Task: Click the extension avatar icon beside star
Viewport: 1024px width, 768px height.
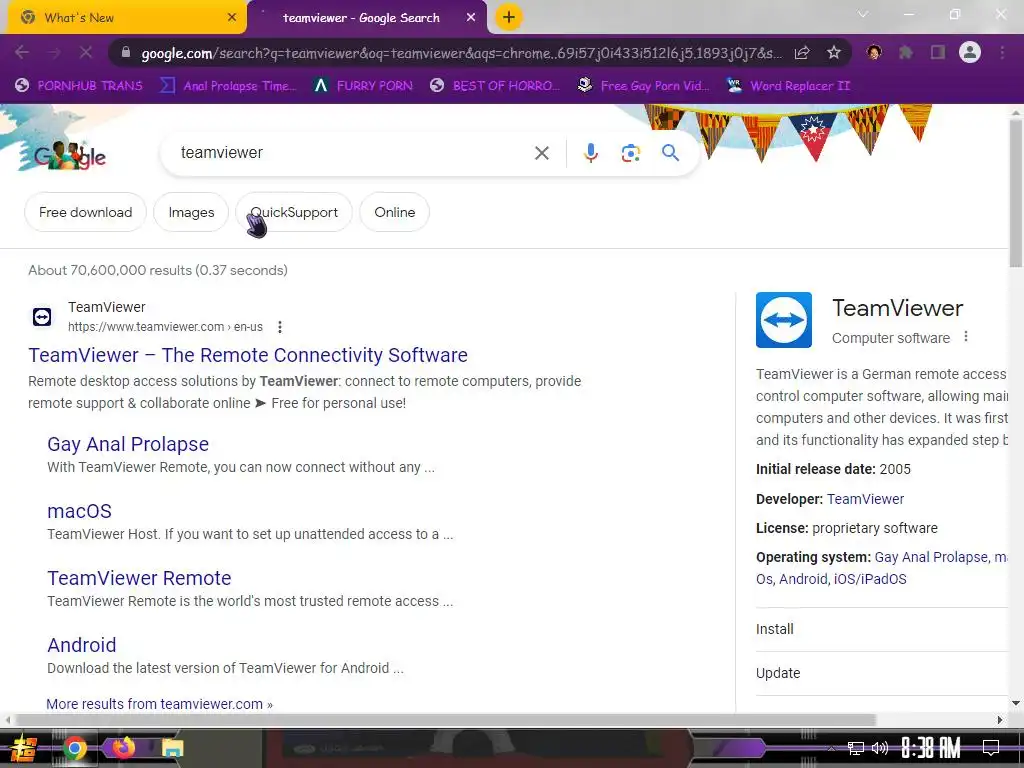Action: 874,52
